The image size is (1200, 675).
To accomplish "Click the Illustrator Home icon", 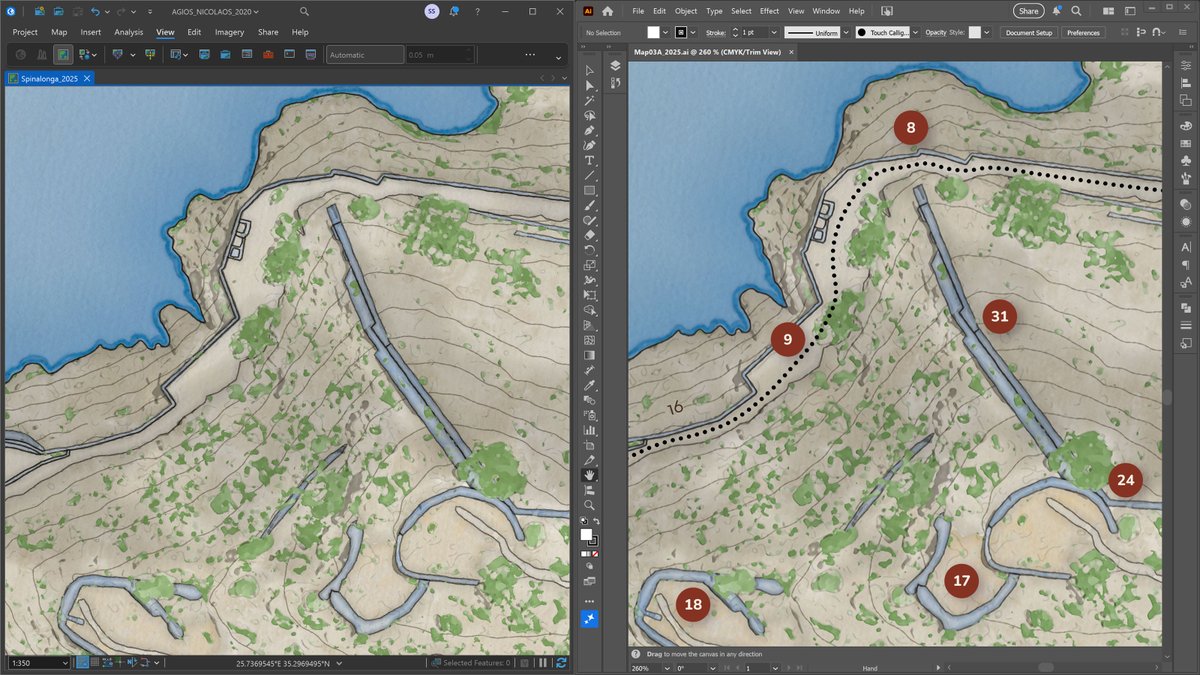I will pyautogui.click(x=608, y=10).
